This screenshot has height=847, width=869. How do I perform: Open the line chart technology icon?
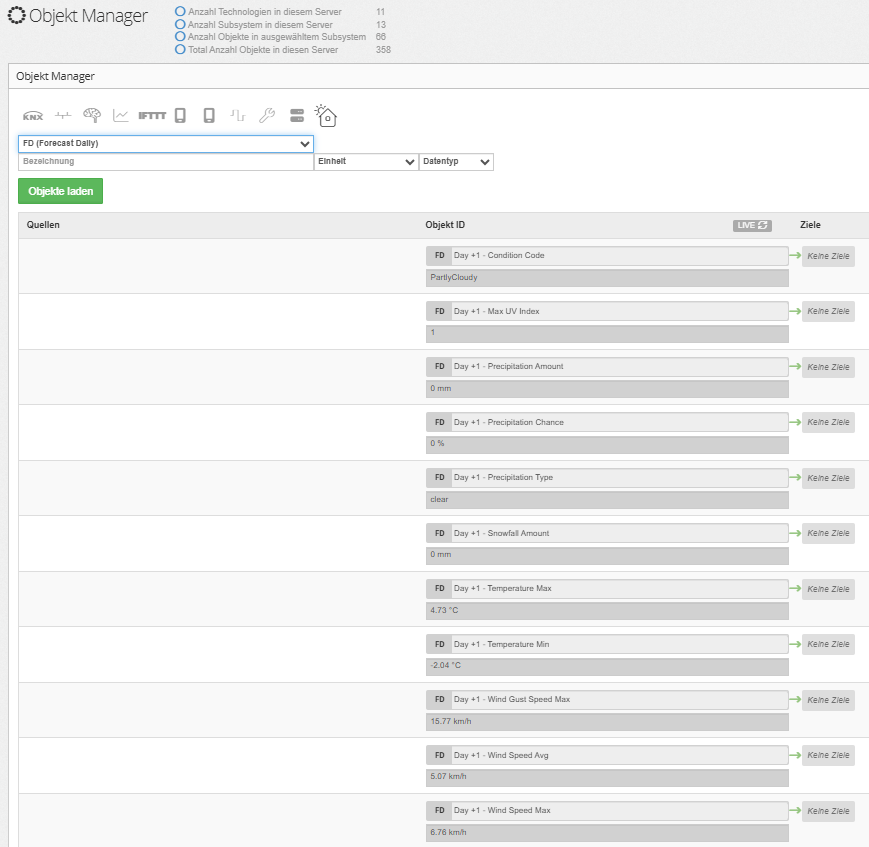pyautogui.click(x=121, y=116)
